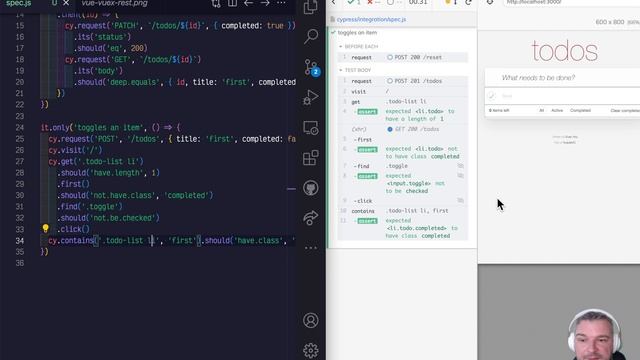Open the Accounts menu in VS Code
Screen dimensions: 640x360
[x=311, y=320]
